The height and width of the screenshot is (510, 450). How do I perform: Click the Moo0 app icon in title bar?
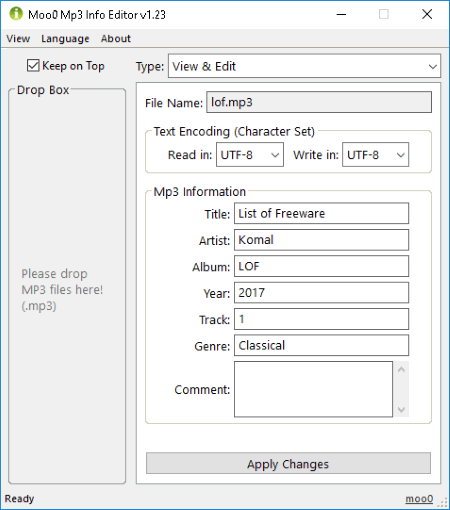pyautogui.click(x=16, y=14)
